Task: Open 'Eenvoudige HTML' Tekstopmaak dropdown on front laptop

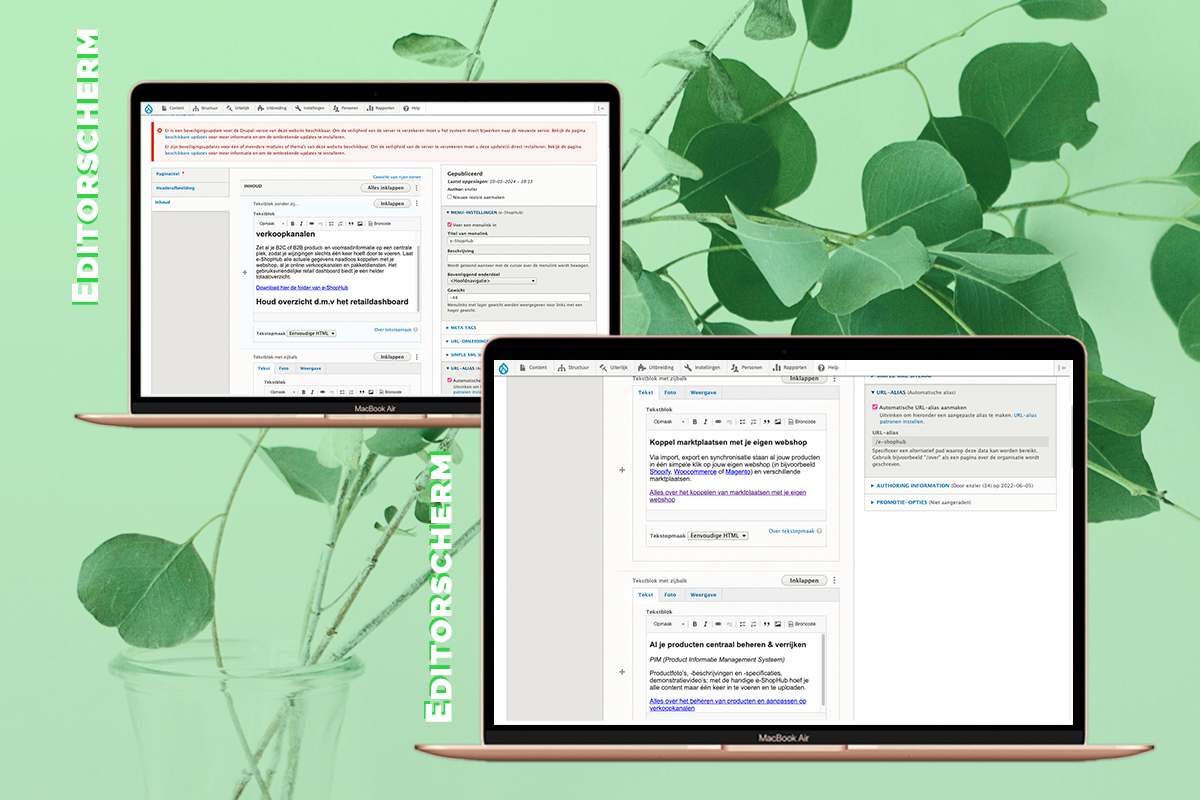Action: pos(718,536)
